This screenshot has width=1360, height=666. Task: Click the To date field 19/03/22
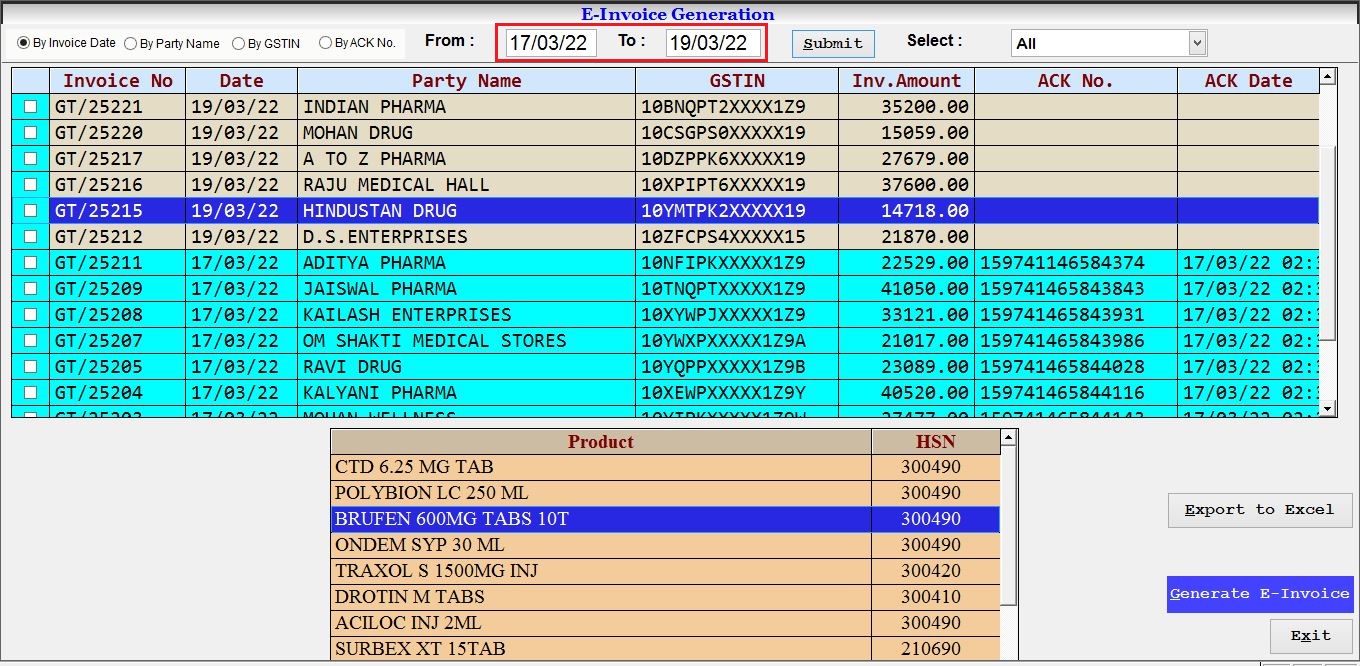click(712, 43)
